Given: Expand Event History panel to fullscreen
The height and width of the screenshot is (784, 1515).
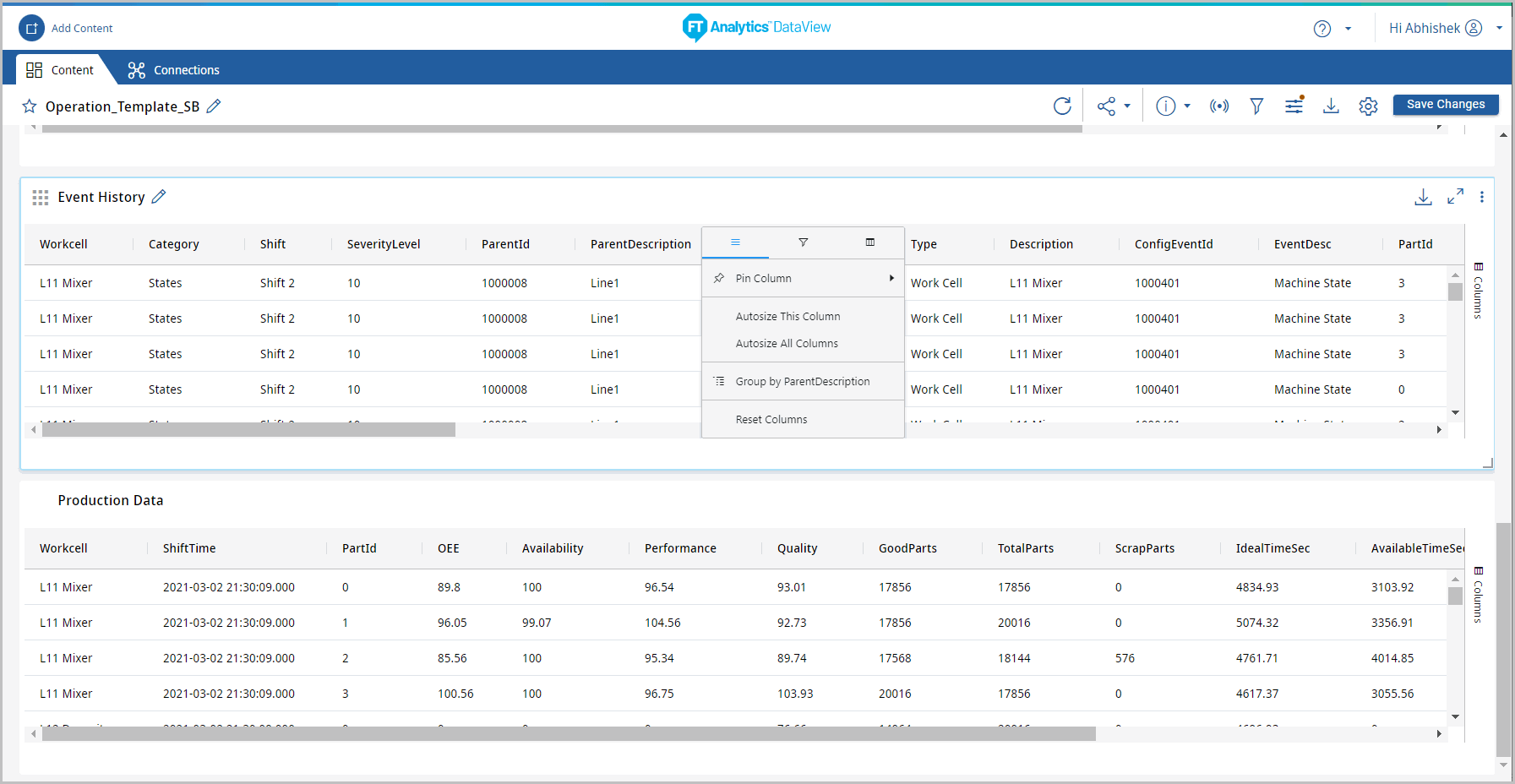Looking at the screenshot, I should tap(1455, 197).
